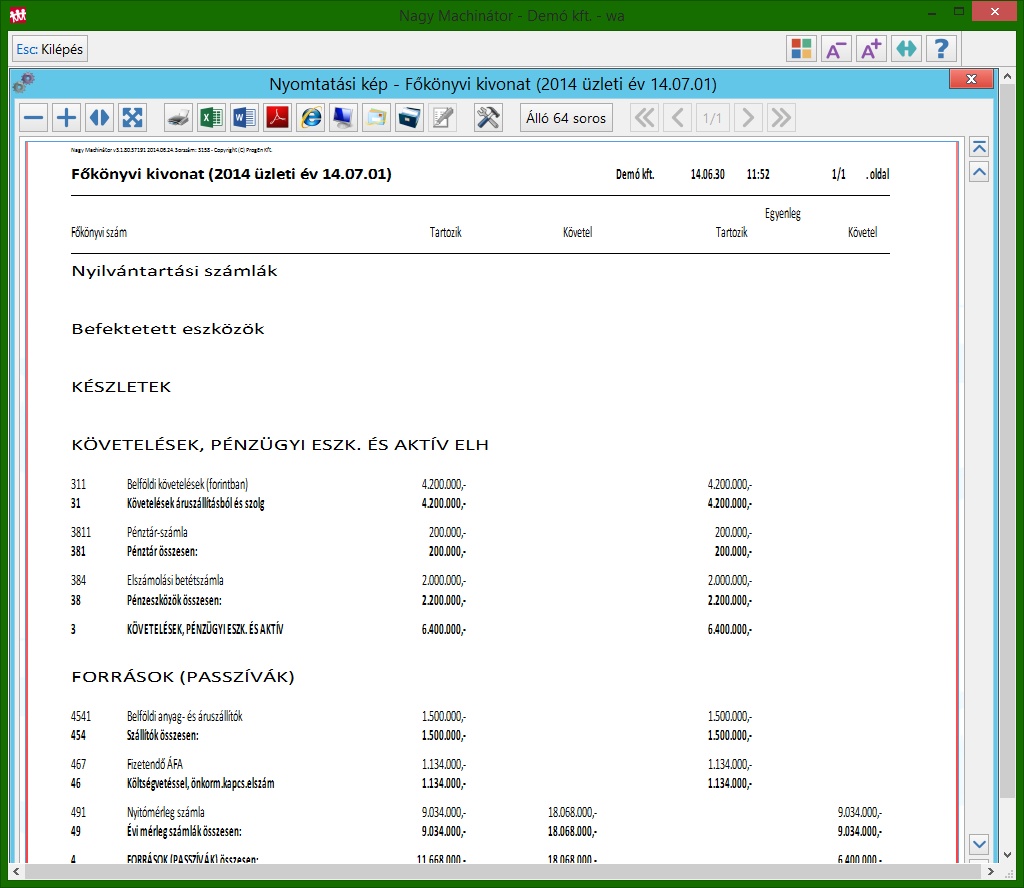Click the full-screen fit icon
Screen dimensions: 1024x888
(132, 118)
